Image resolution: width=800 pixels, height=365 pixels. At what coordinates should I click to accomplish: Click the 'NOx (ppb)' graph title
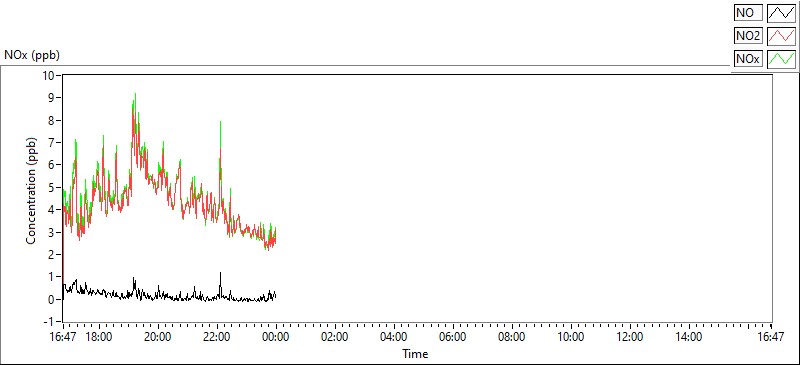click(x=32, y=55)
